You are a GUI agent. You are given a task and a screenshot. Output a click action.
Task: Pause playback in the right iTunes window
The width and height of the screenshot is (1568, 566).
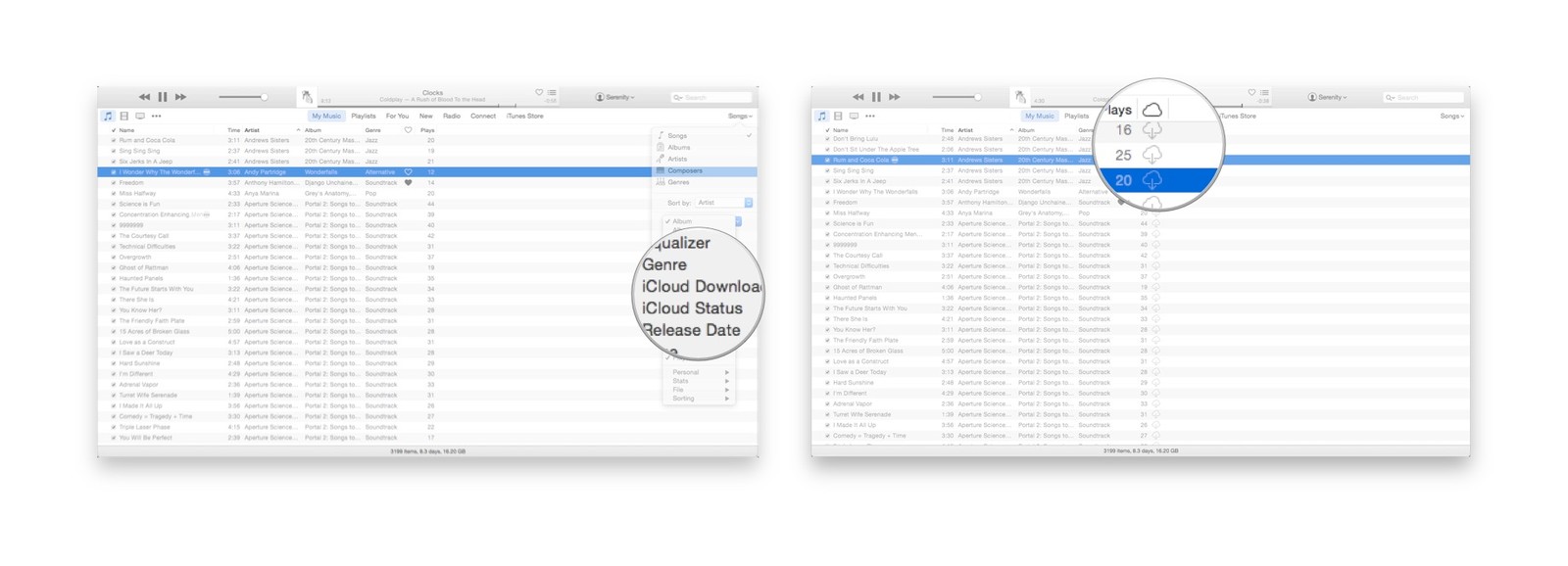click(876, 97)
